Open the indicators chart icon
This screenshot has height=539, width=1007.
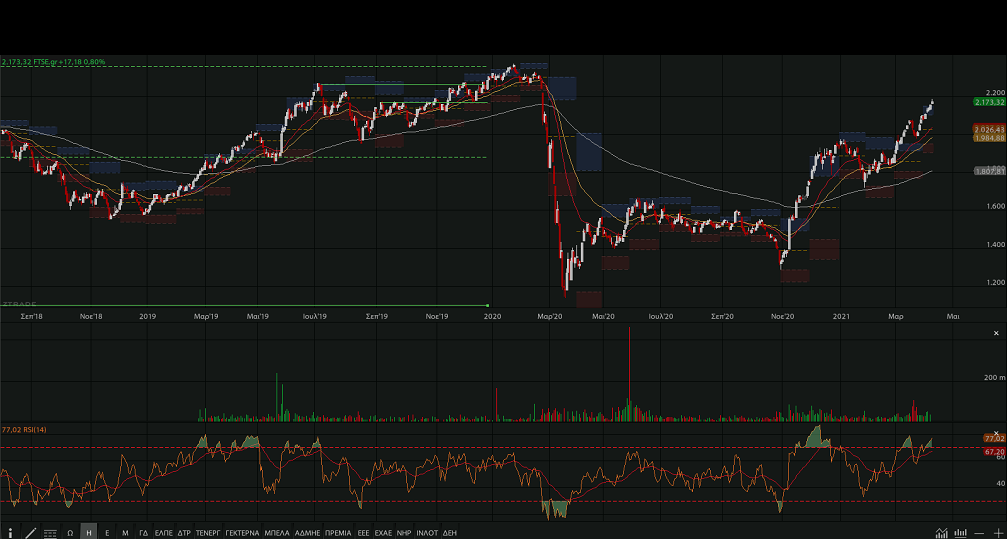942,533
